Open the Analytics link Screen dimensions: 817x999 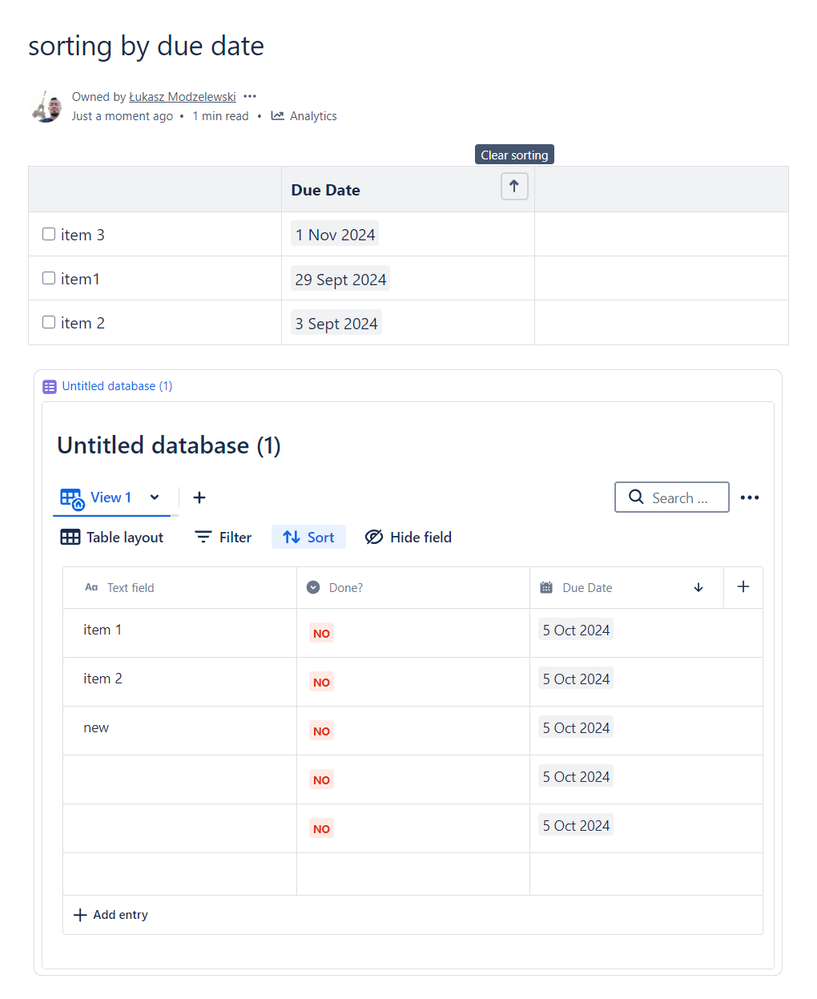click(313, 116)
